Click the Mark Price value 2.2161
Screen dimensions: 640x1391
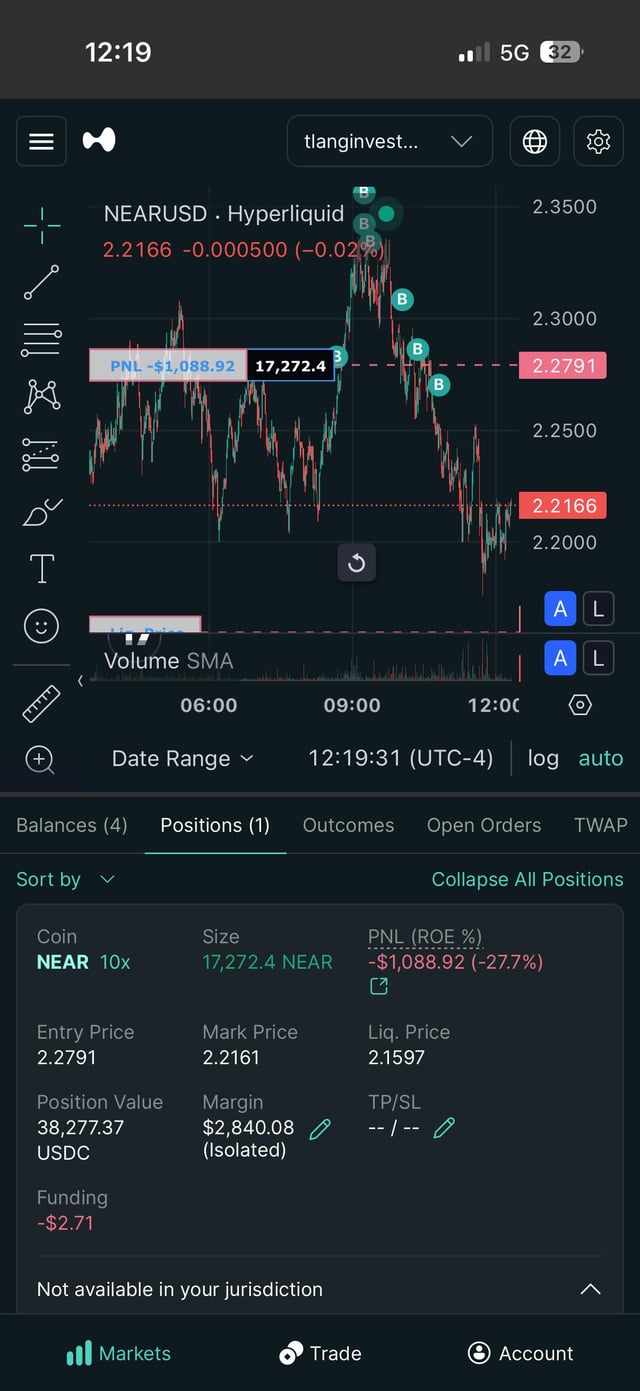click(x=231, y=1057)
